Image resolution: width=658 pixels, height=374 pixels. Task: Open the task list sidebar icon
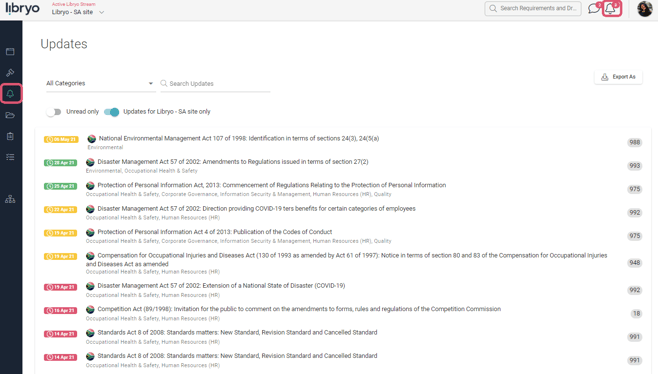(10, 157)
